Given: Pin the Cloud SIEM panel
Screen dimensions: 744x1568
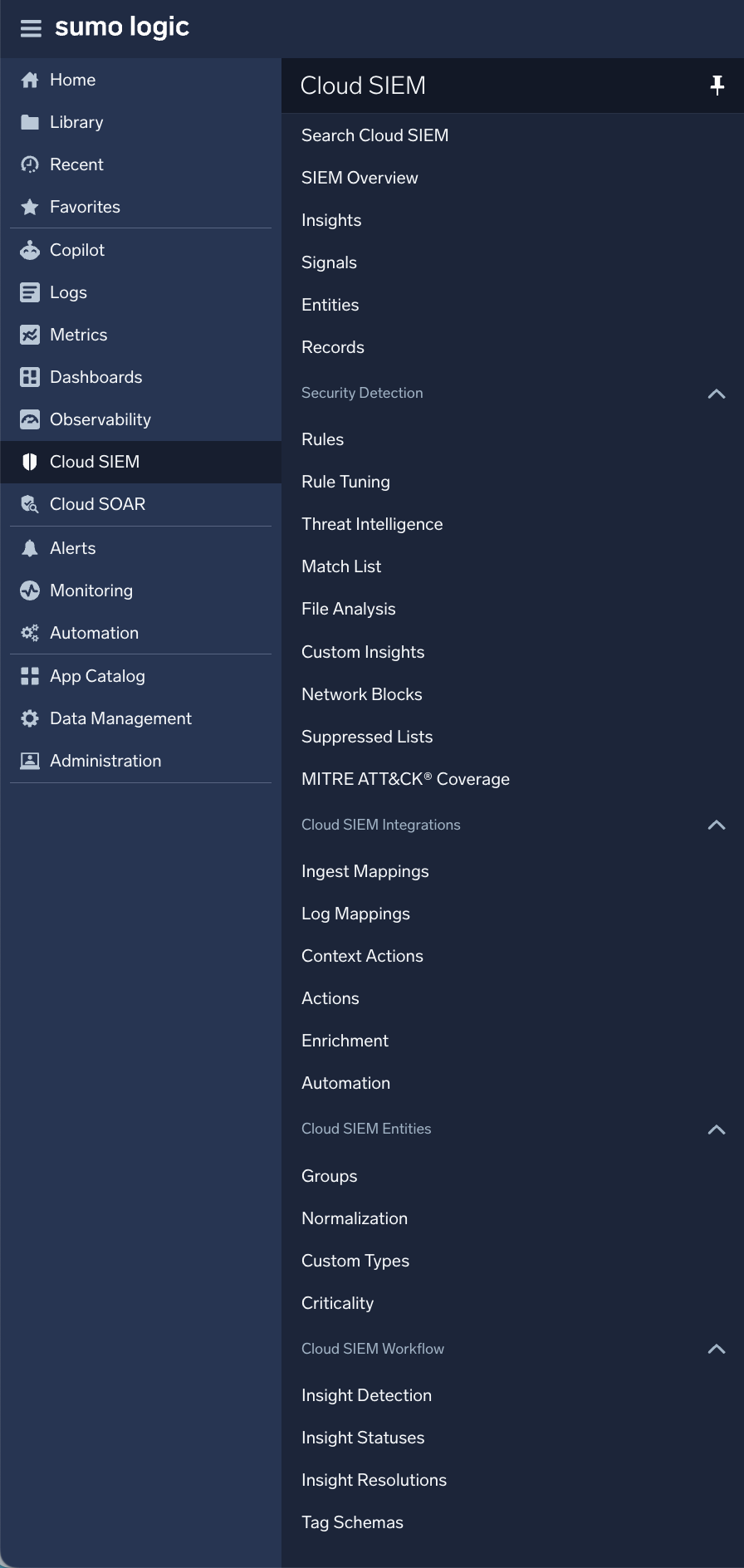Looking at the screenshot, I should click(x=717, y=86).
